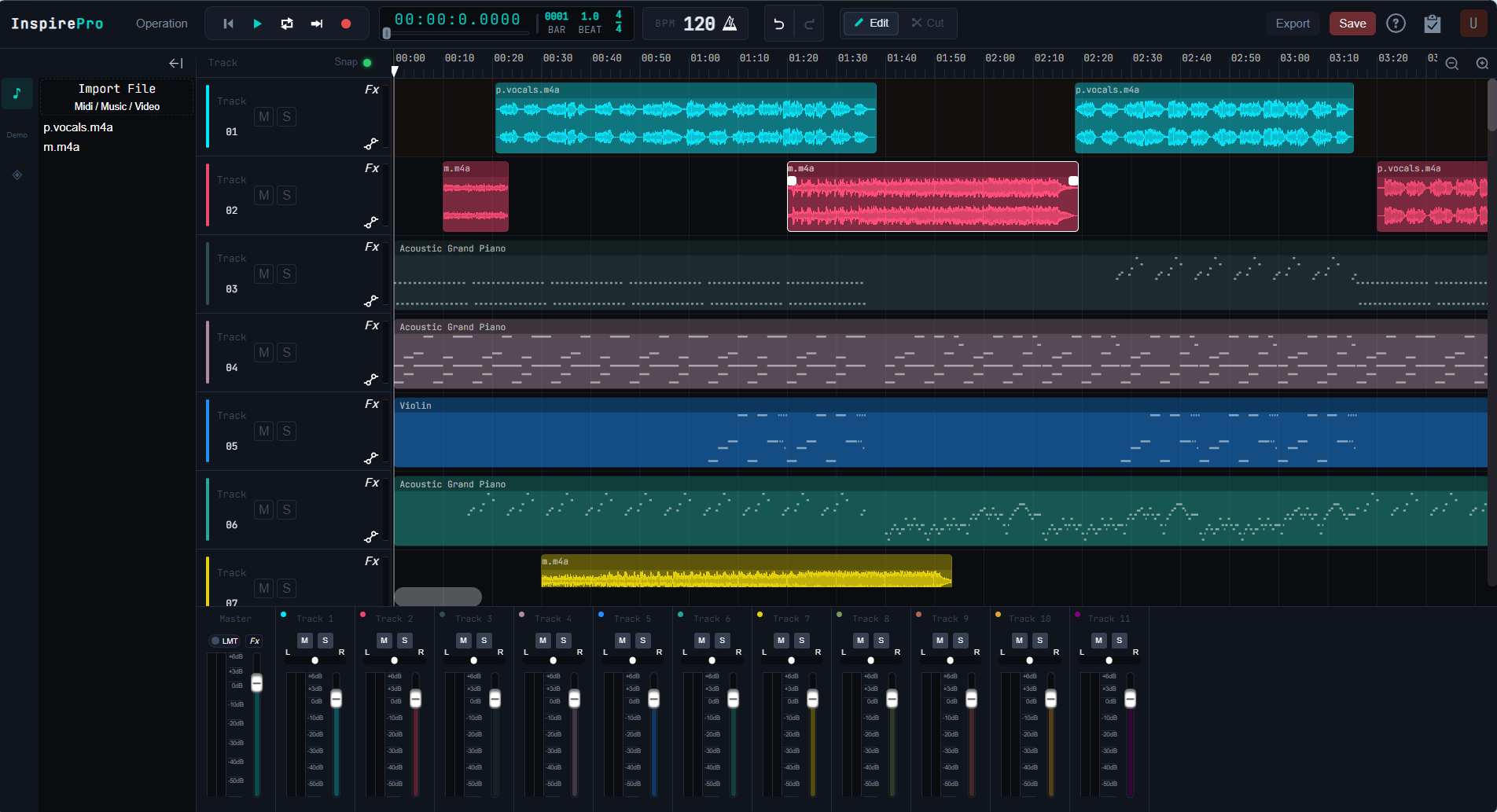This screenshot has width=1497, height=812.
Task: Open the Operation menu
Action: point(162,24)
